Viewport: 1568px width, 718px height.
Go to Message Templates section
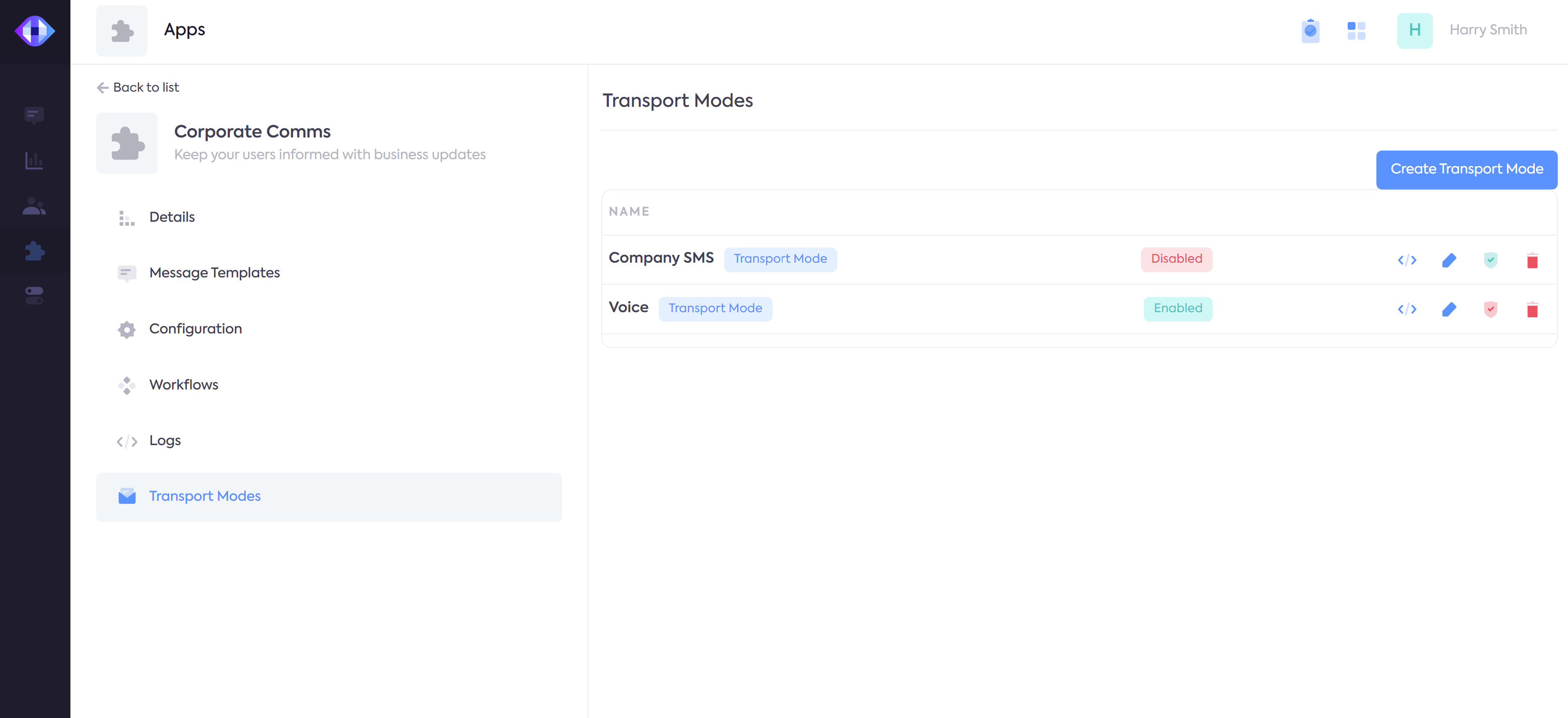pos(214,272)
